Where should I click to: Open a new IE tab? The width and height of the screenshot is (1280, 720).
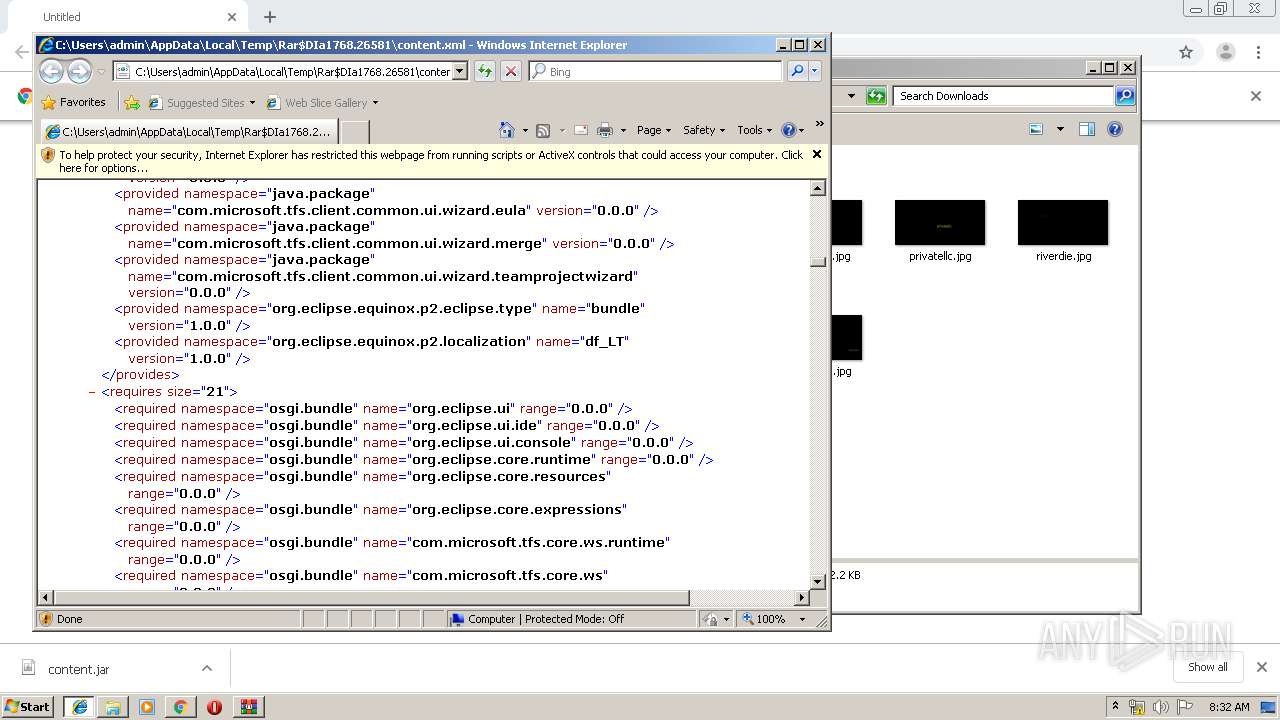tap(355, 132)
